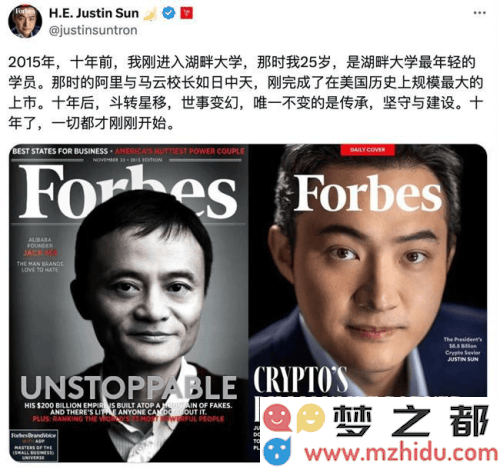This screenshot has width=500, height=469.
Task: Click the 梦之都 watermark logo text
Action: 411,421
